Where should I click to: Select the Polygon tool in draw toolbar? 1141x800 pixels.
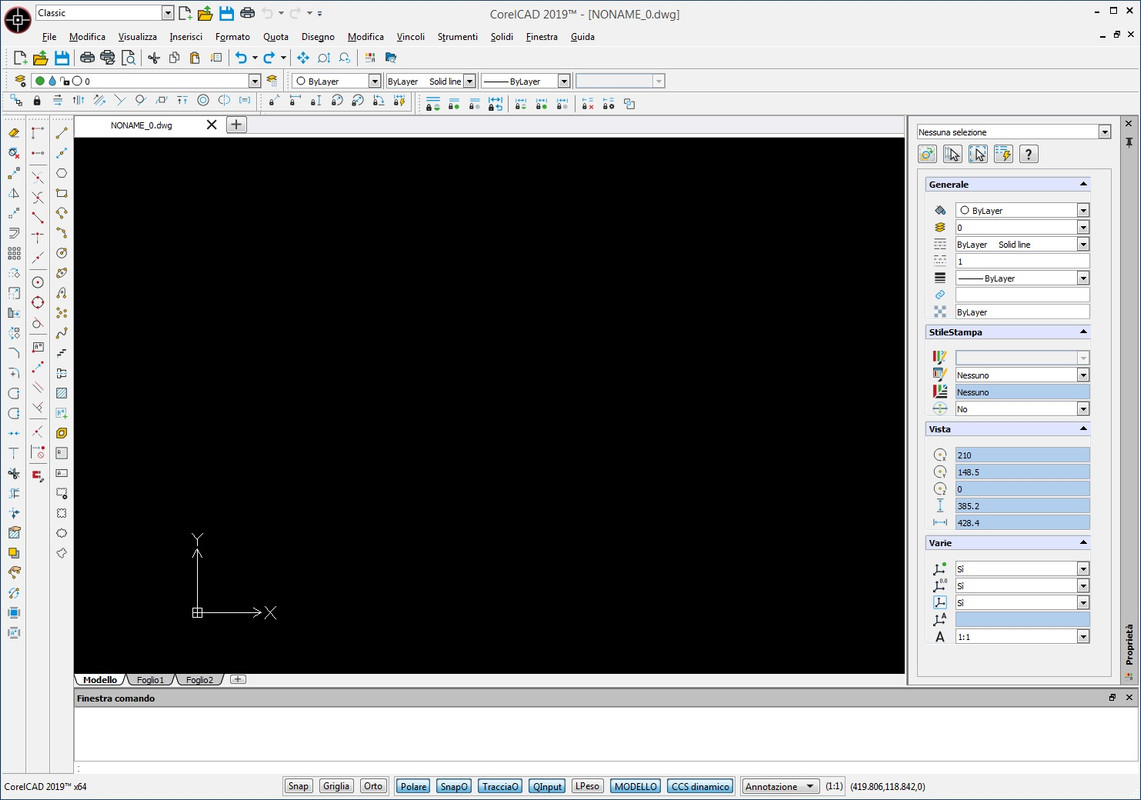62,173
